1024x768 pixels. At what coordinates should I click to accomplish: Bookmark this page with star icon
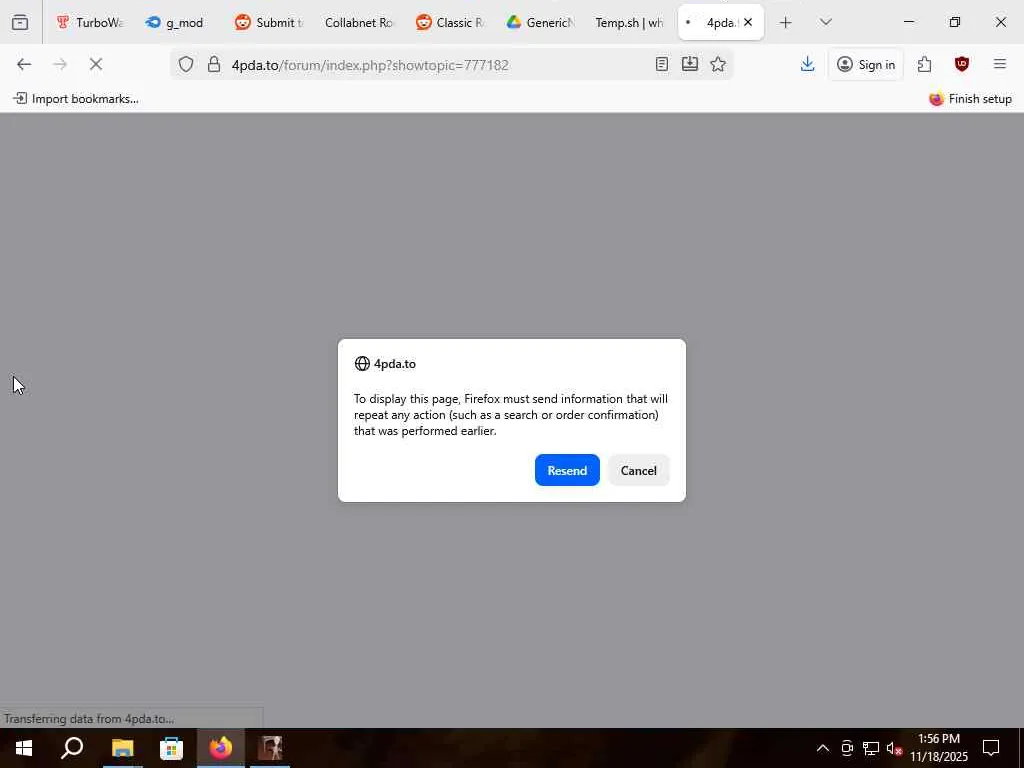718,64
